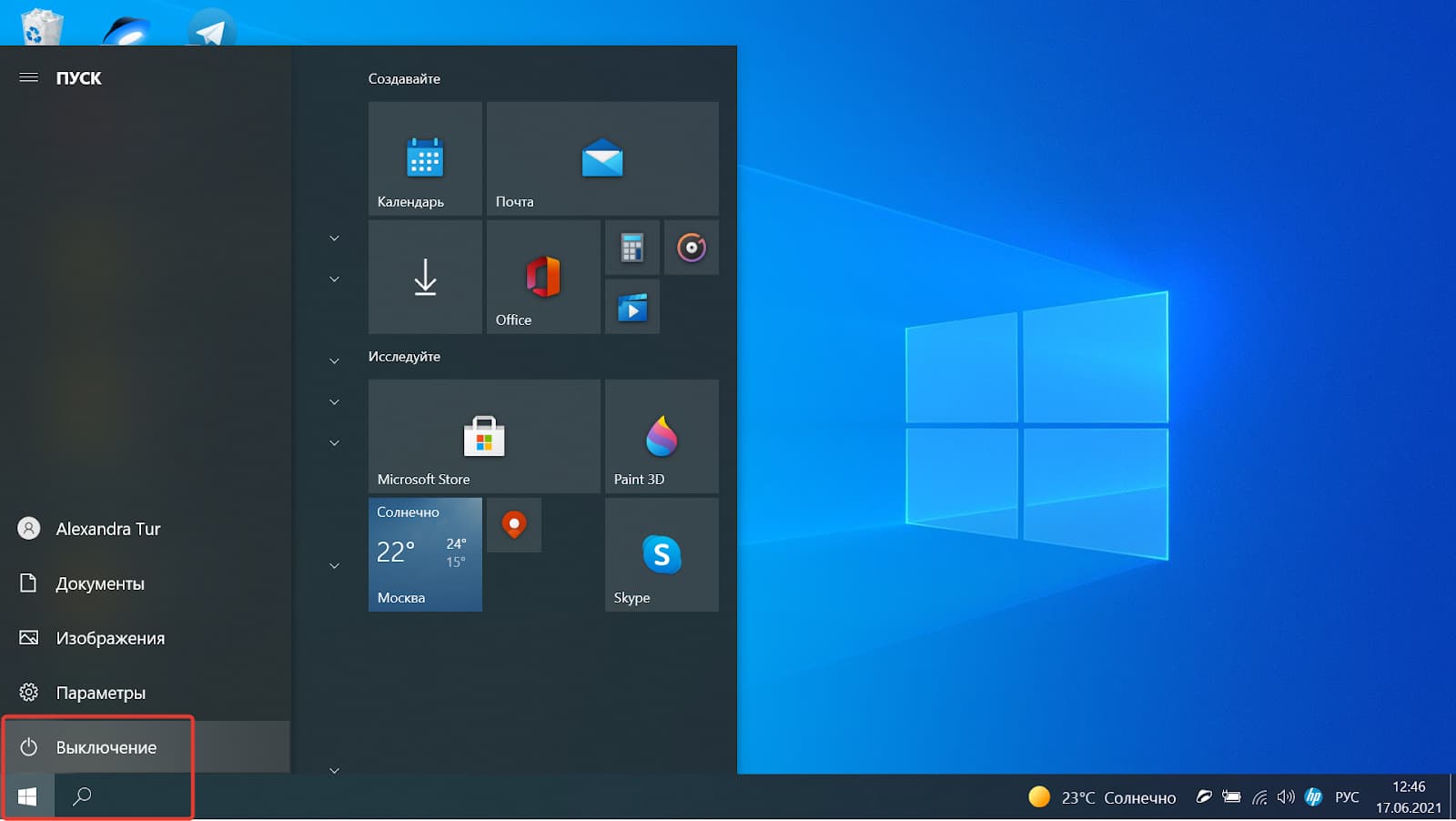Open the Groove Music small tile
Screen dimensions: 1456x821
(x=691, y=248)
